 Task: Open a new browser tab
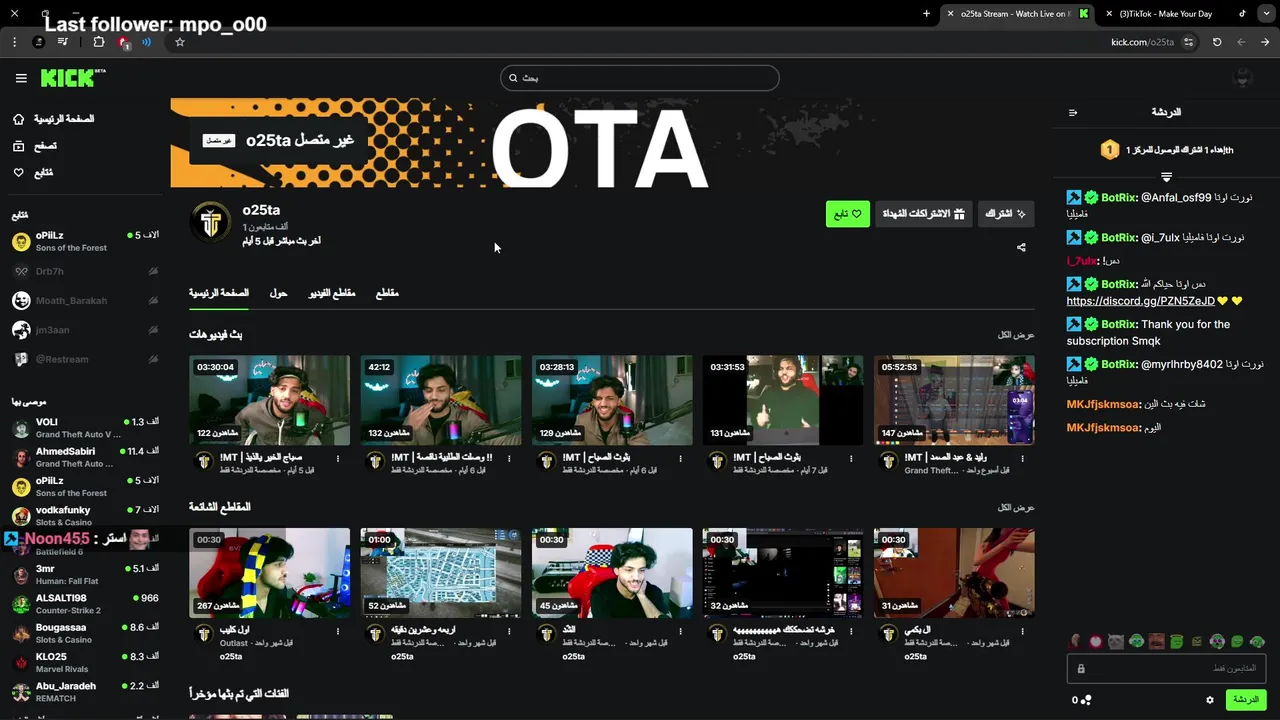pyautogui.click(x=926, y=14)
